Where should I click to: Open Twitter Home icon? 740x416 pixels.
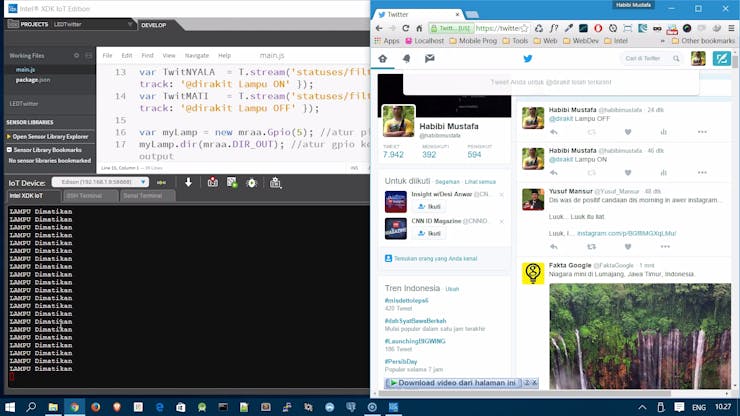(383, 59)
